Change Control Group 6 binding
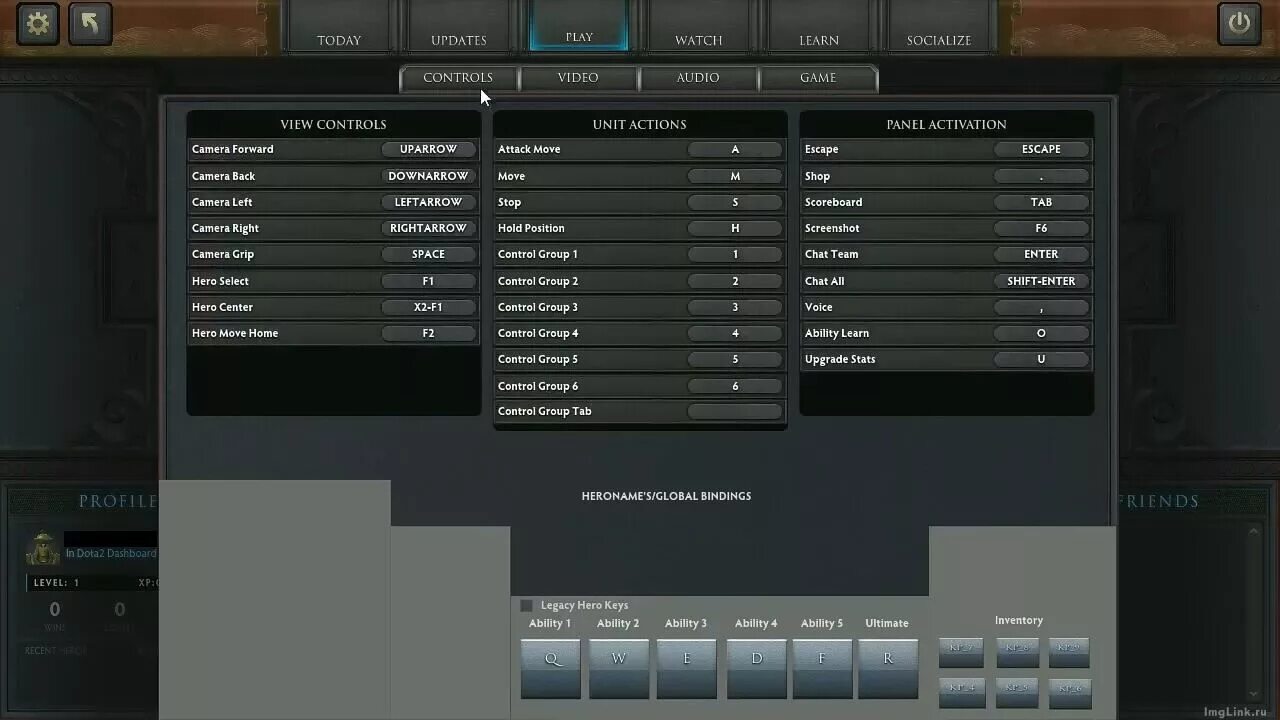1280x720 pixels. point(735,386)
